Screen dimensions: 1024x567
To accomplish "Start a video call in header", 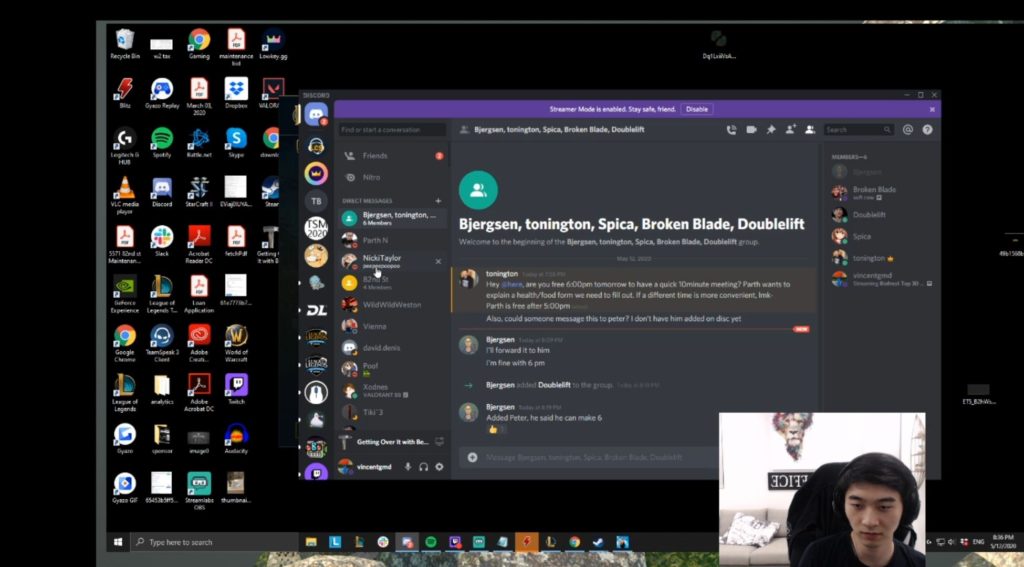I will (751, 130).
